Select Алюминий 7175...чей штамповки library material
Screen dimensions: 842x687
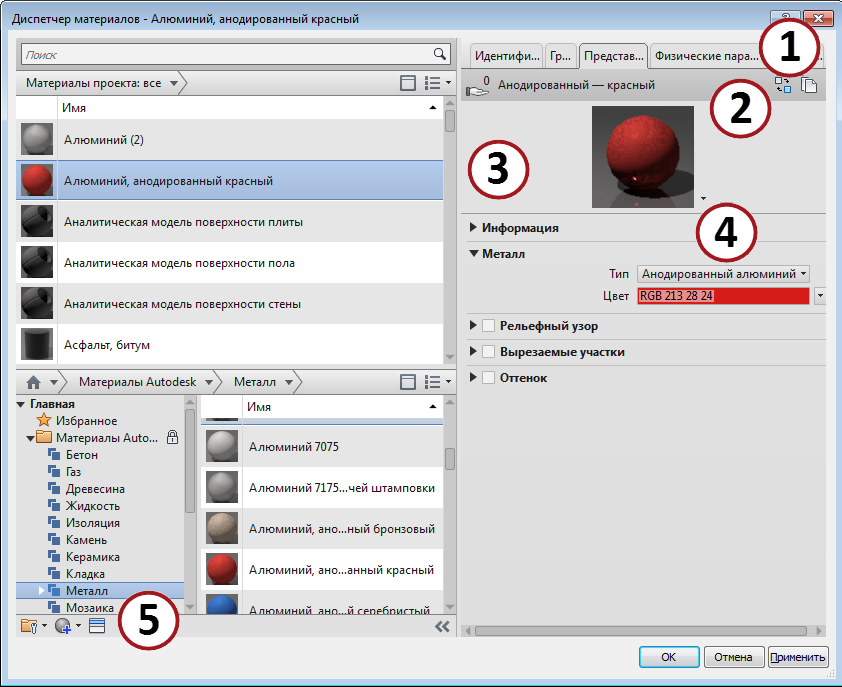(322, 488)
